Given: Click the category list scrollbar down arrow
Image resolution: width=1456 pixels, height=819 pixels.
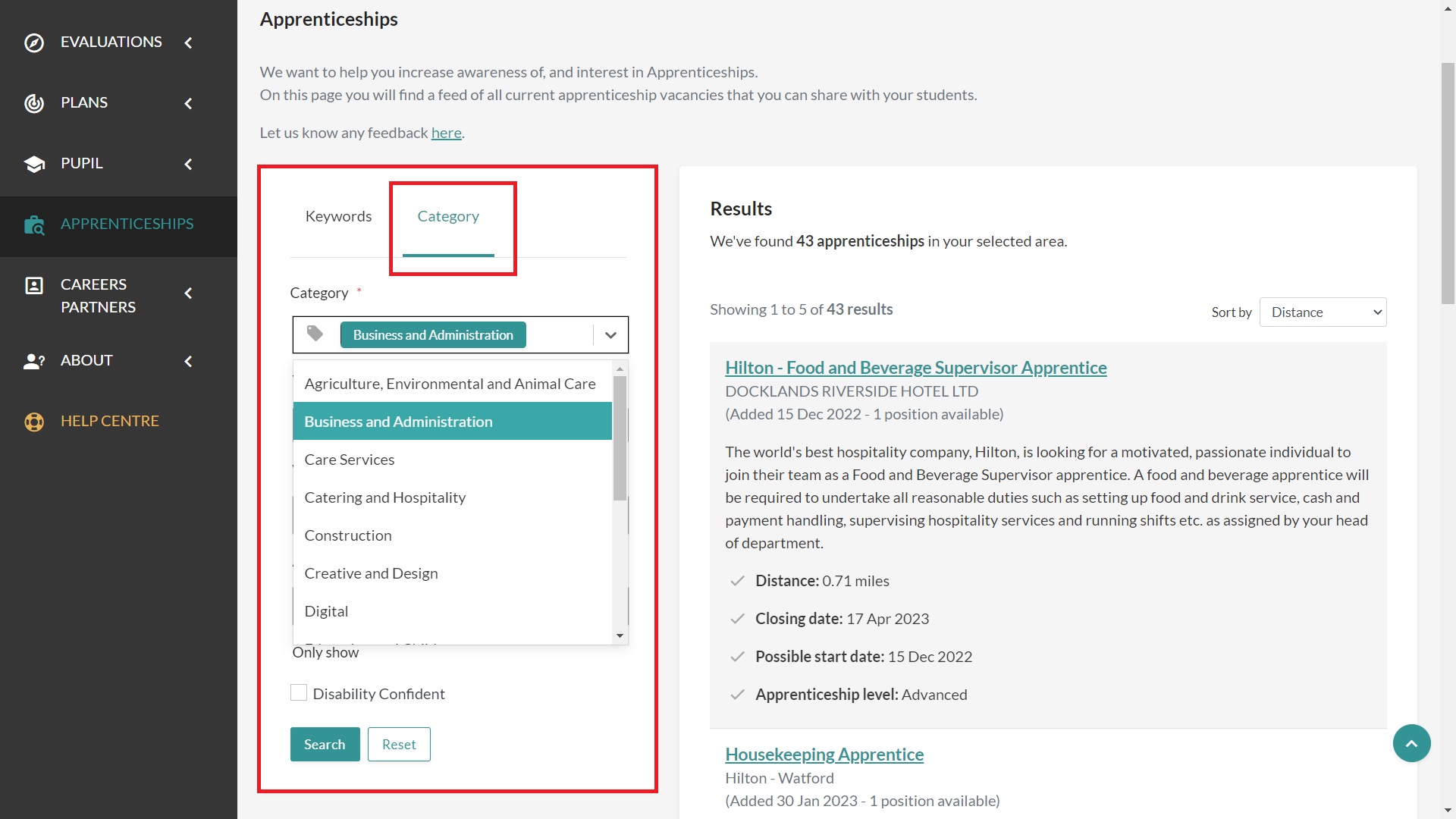Looking at the screenshot, I should click(620, 635).
